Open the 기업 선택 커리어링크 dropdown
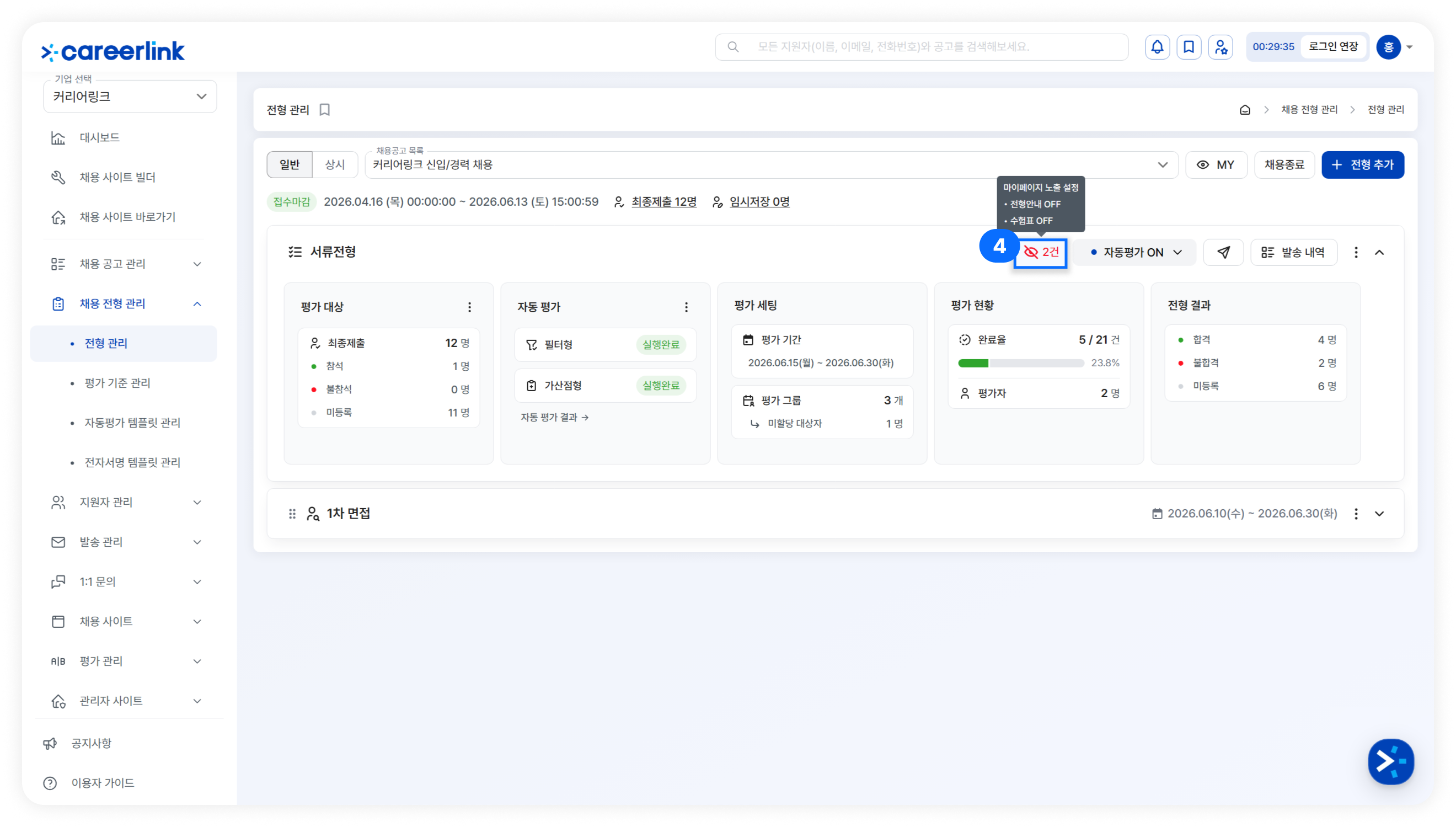The height and width of the screenshot is (827, 1456). (x=130, y=97)
